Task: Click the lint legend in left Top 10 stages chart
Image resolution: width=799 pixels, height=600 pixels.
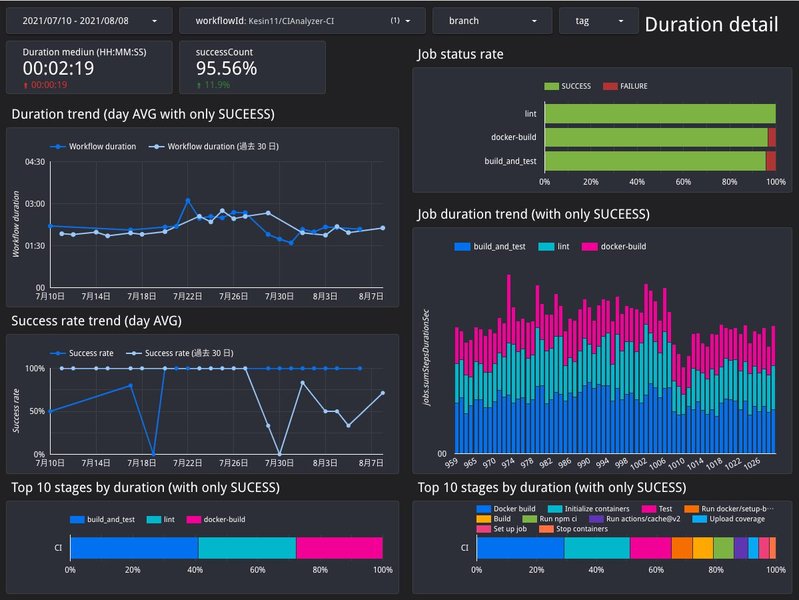Action: pyautogui.click(x=161, y=519)
